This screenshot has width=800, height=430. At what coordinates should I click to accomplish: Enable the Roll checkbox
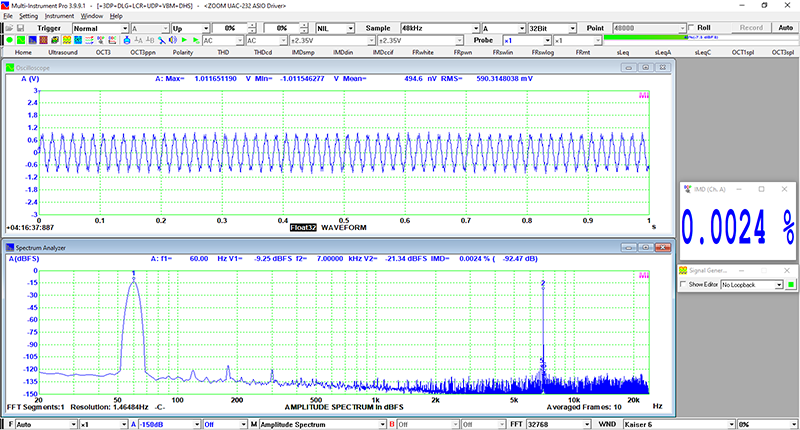[x=690, y=28]
